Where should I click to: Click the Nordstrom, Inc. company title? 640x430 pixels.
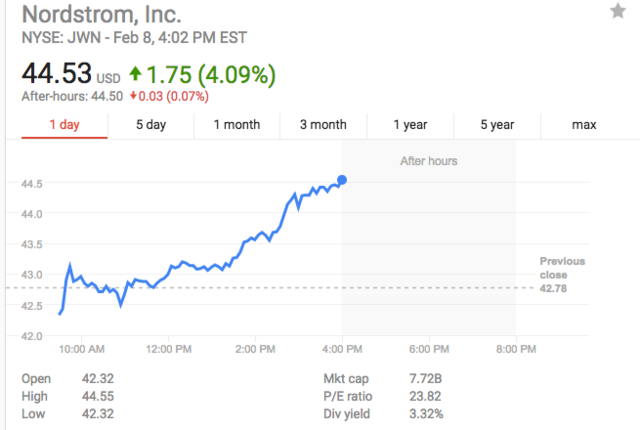click(x=102, y=14)
